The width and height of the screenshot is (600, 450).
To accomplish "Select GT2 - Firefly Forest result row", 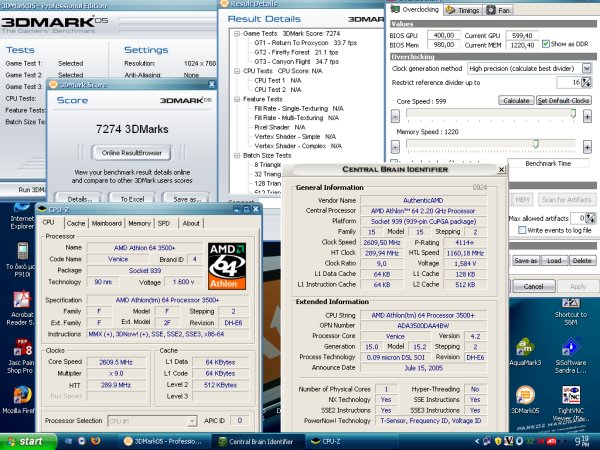I will coord(296,52).
